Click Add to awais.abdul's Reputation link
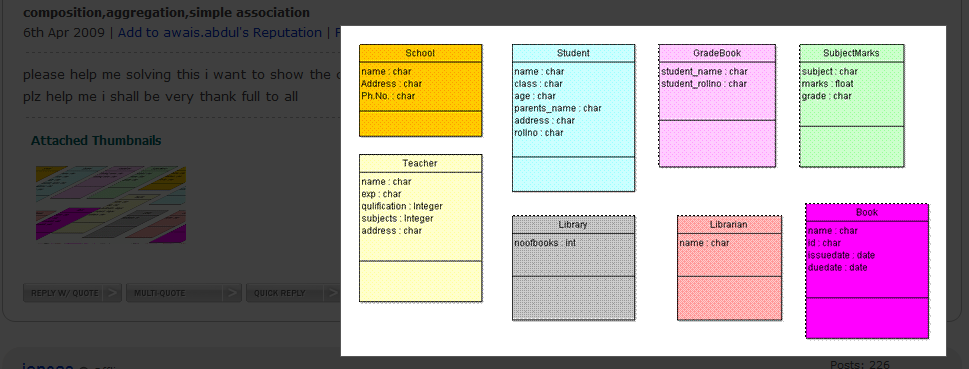This screenshot has height=369, width=969. tap(220, 33)
